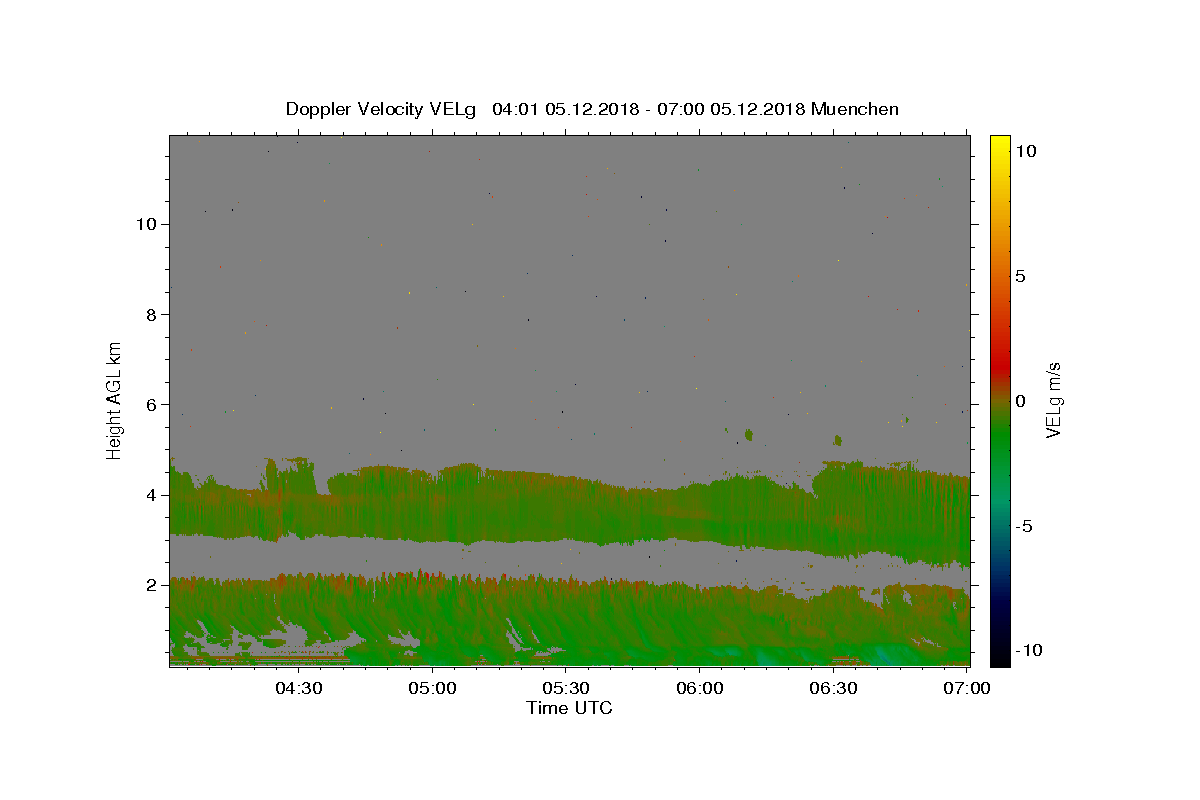Click the 'Height AGL km' axis label
Image resolution: width=1200 pixels, height=800 pixels.
tap(115, 399)
